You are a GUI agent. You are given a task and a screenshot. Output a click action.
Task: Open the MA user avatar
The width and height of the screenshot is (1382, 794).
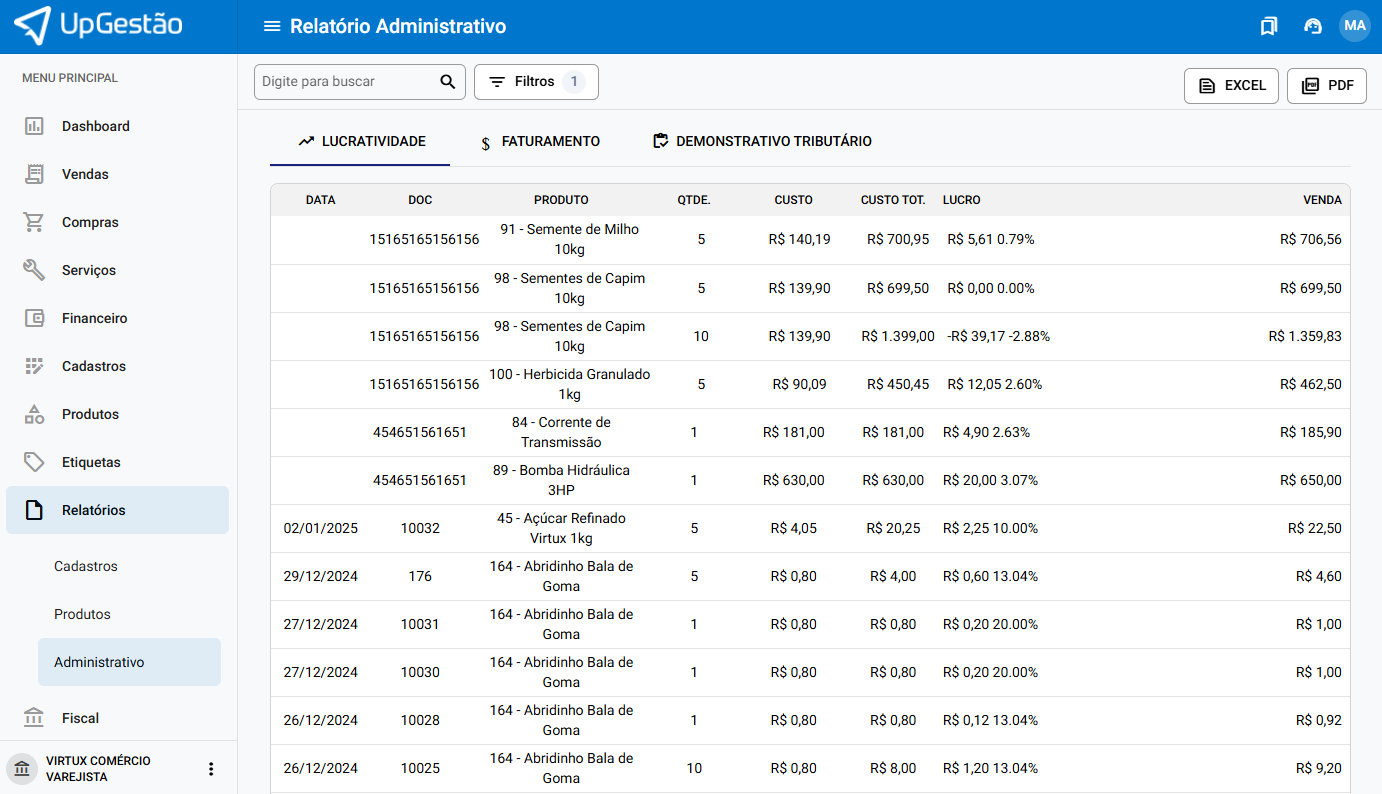coord(1354,26)
